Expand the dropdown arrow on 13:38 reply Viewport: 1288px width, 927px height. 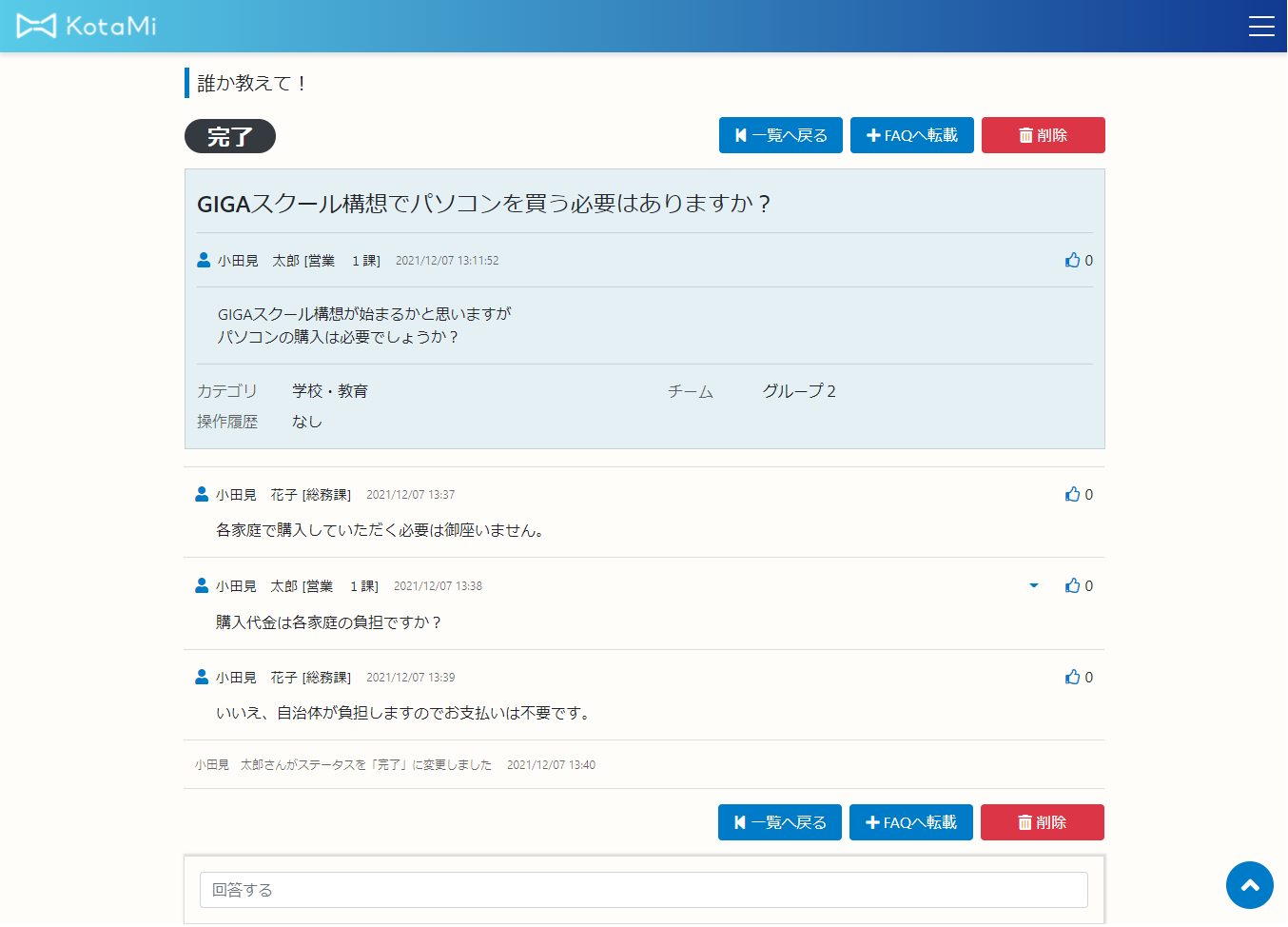click(x=1034, y=585)
